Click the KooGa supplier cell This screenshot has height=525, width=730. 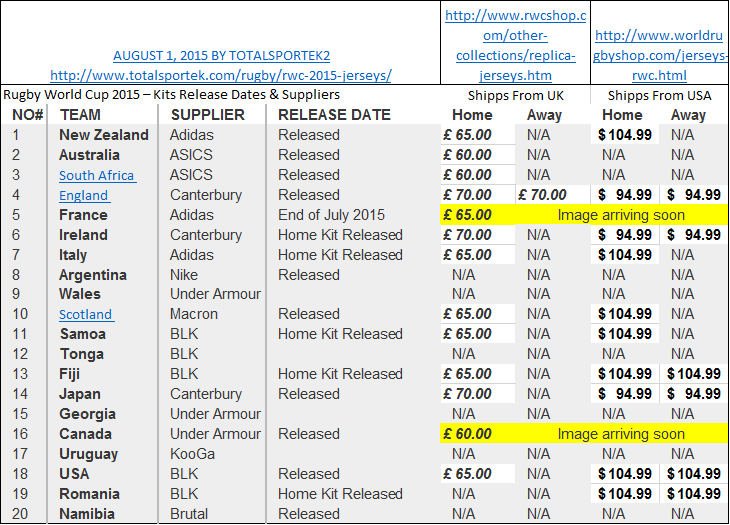pyautogui.click(x=192, y=454)
